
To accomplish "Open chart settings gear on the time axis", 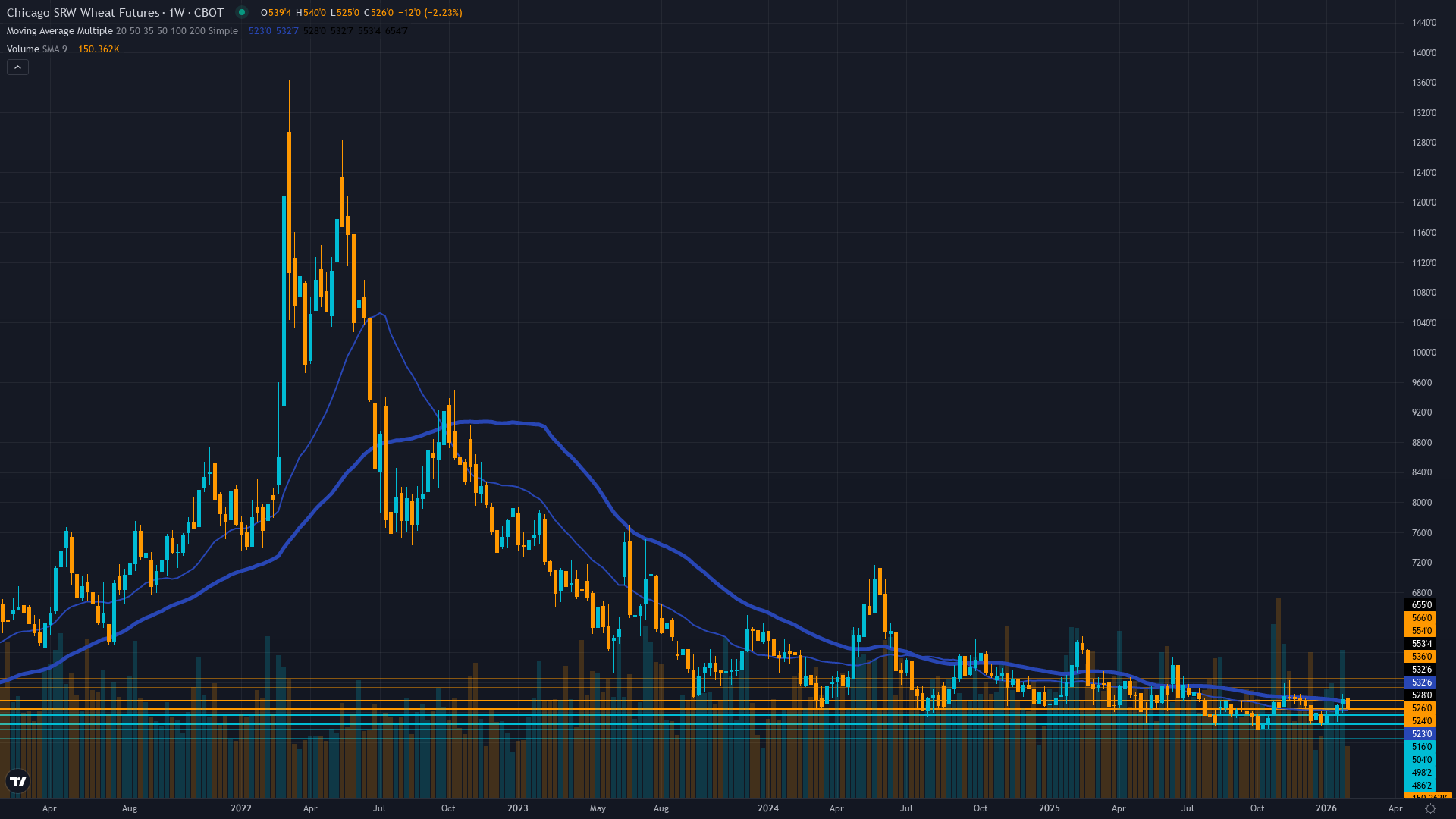I will point(1430,808).
